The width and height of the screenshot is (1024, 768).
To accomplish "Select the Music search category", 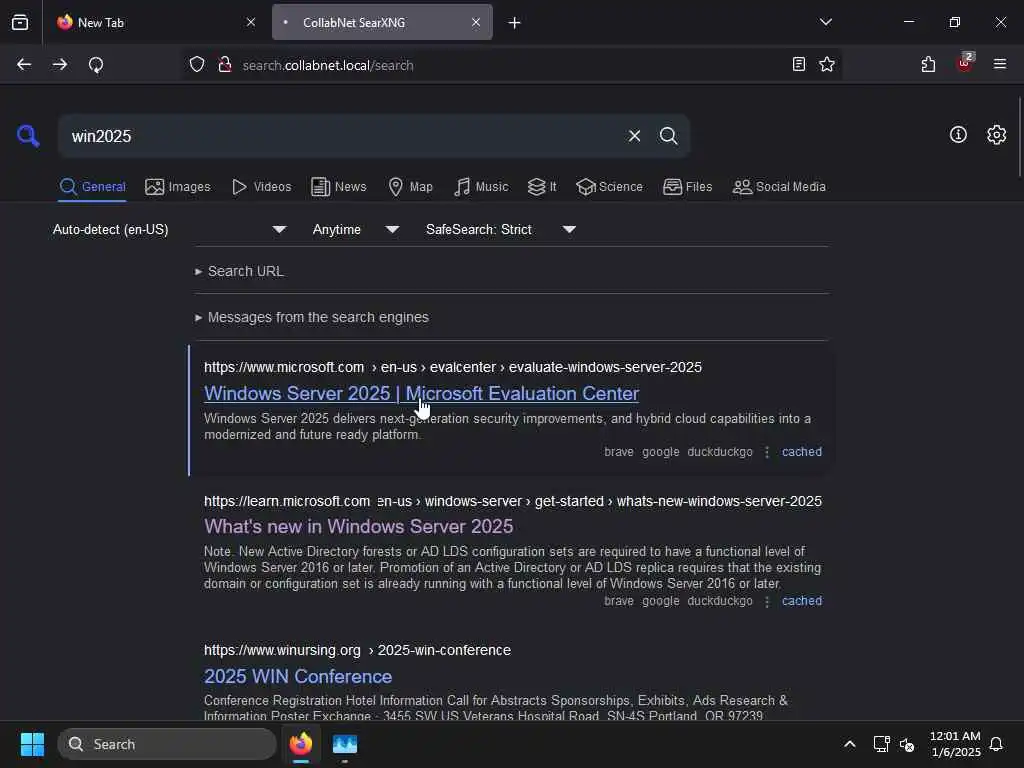I will tap(481, 187).
